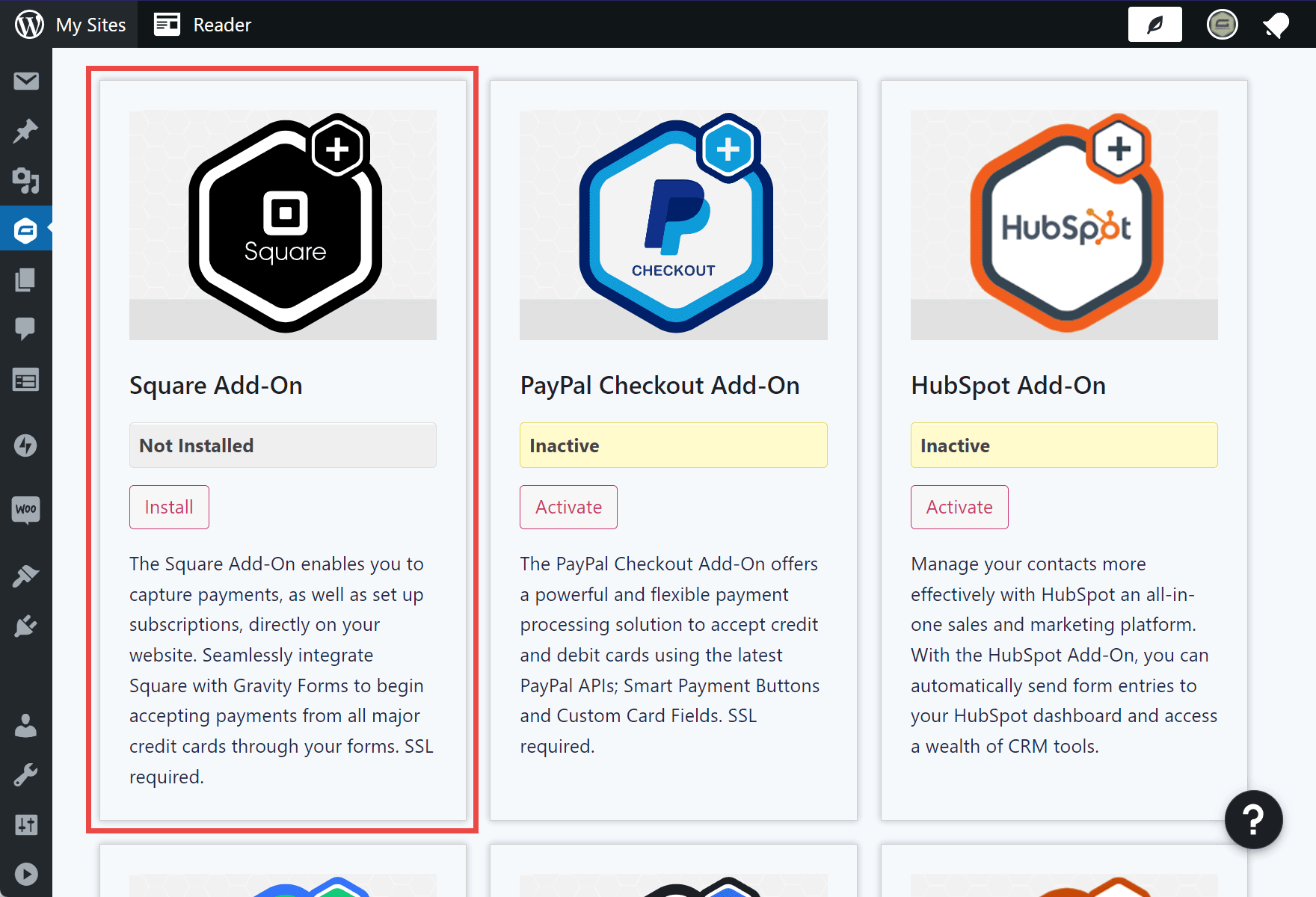
Task: Activate the HubSpot Add-On
Action: coord(959,507)
